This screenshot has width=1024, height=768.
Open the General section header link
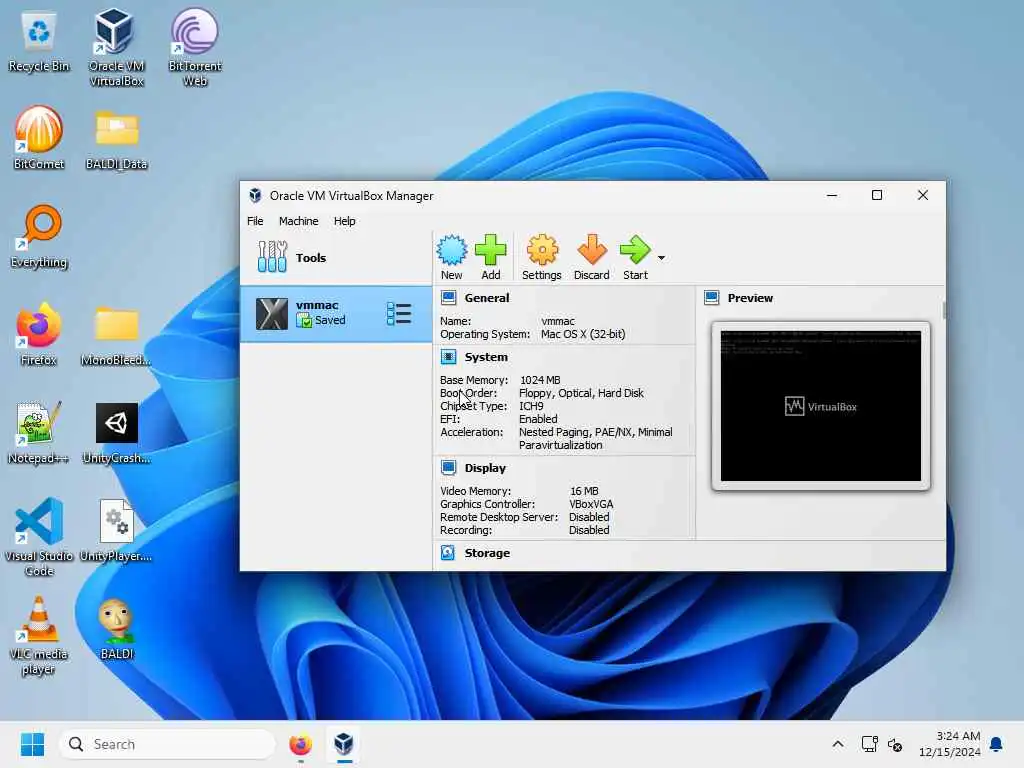[x=487, y=298]
